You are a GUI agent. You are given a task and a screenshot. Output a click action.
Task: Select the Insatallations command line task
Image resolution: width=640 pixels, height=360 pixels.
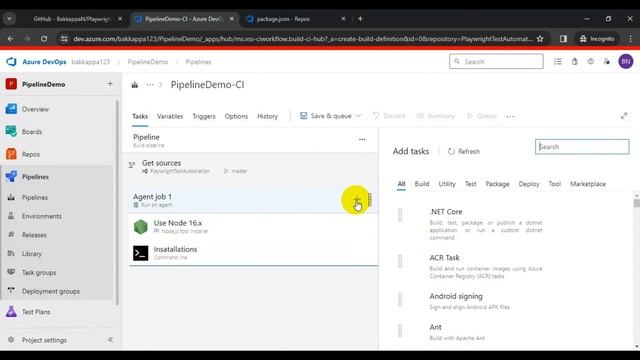253,253
